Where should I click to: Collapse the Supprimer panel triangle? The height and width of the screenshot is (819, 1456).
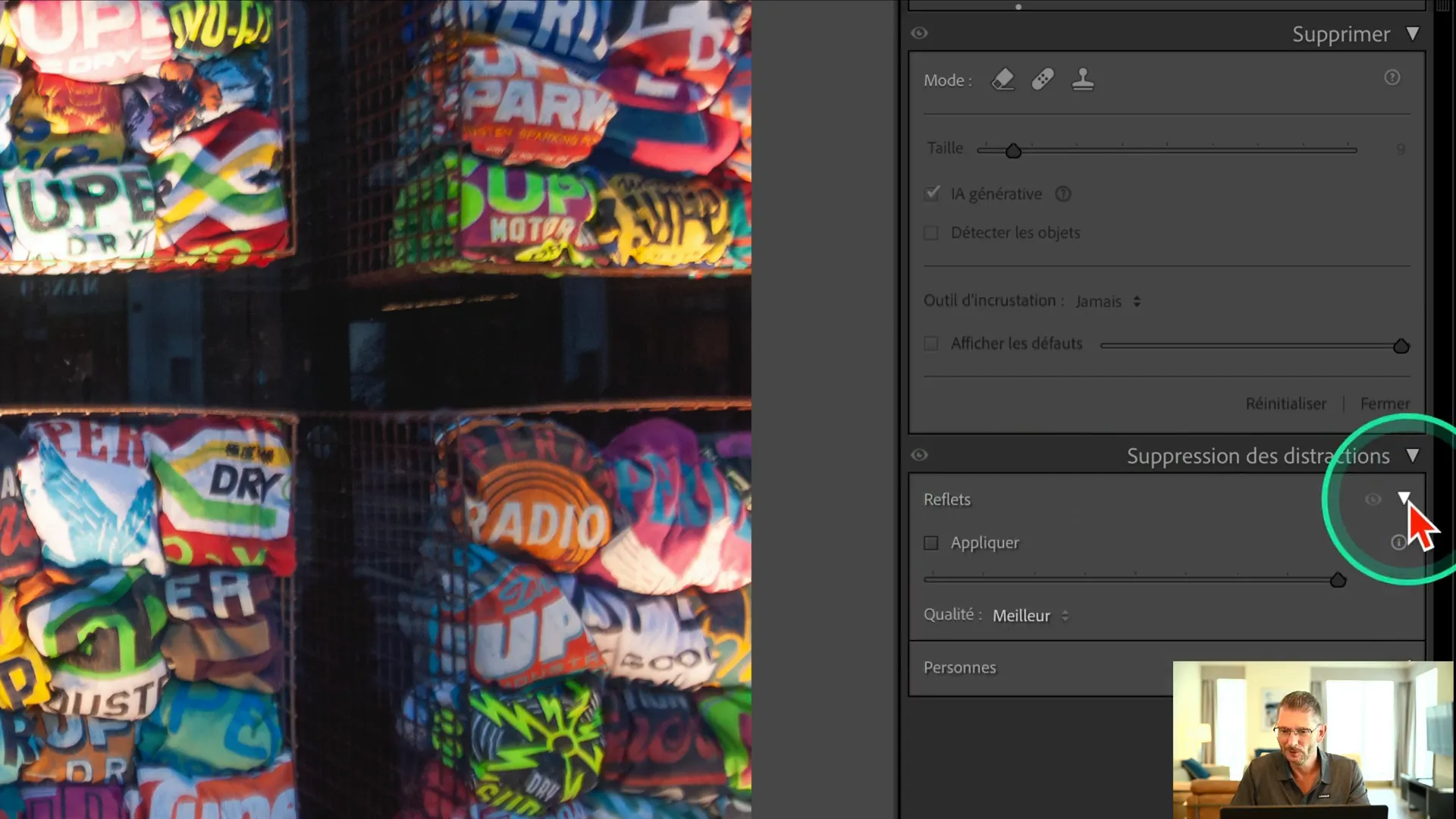(1412, 34)
